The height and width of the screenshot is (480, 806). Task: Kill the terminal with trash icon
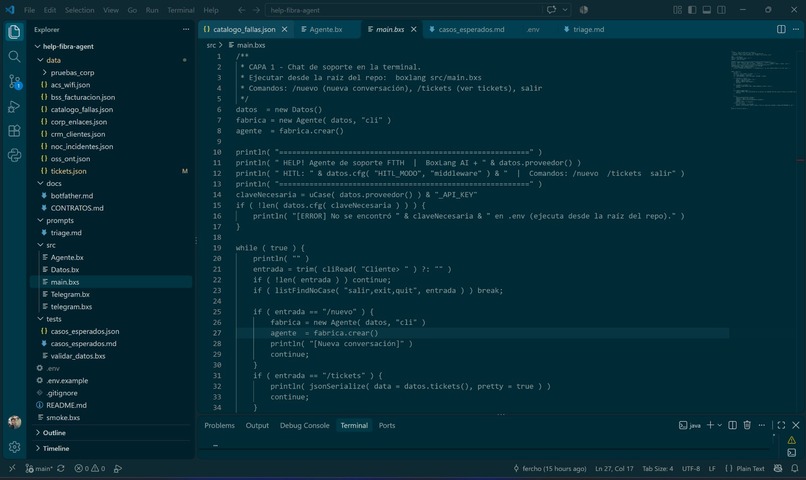[747, 425]
